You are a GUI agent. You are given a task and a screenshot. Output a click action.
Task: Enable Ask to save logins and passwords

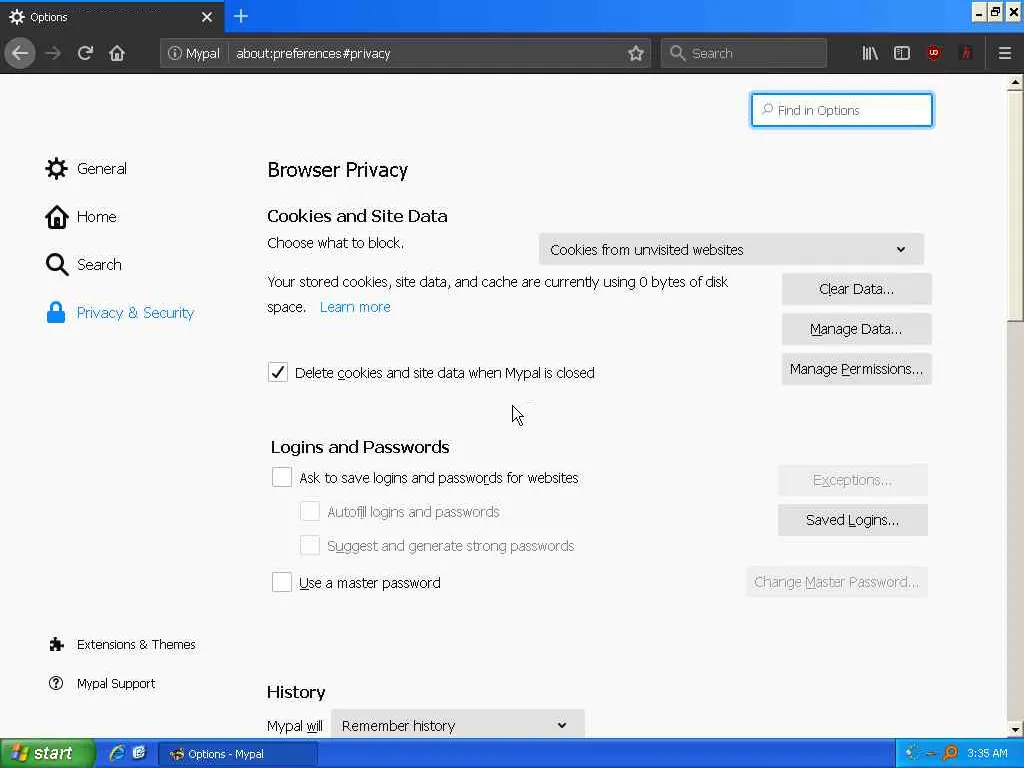(281, 477)
